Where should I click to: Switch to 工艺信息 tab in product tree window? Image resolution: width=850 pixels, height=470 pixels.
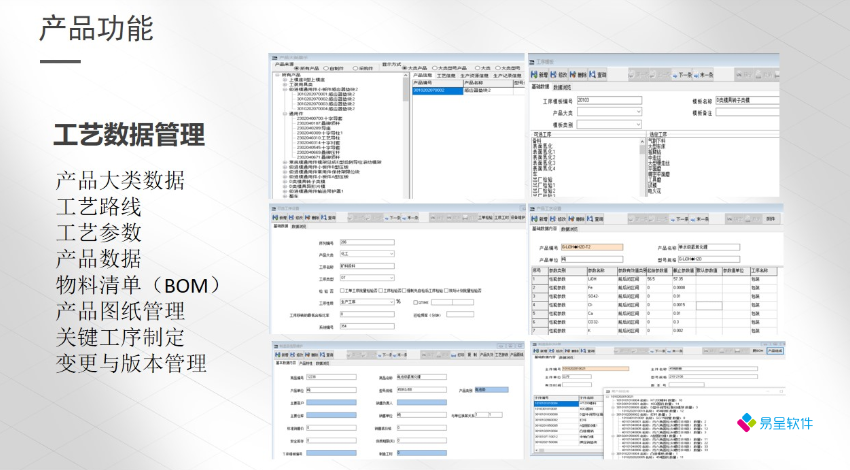[x=446, y=76]
